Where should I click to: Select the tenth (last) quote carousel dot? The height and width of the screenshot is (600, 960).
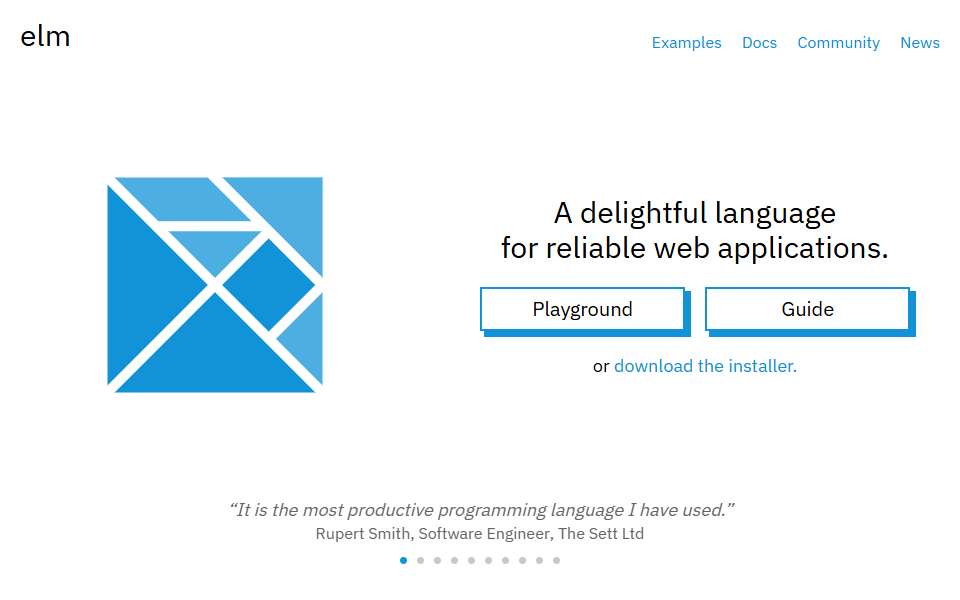[557, 560]
